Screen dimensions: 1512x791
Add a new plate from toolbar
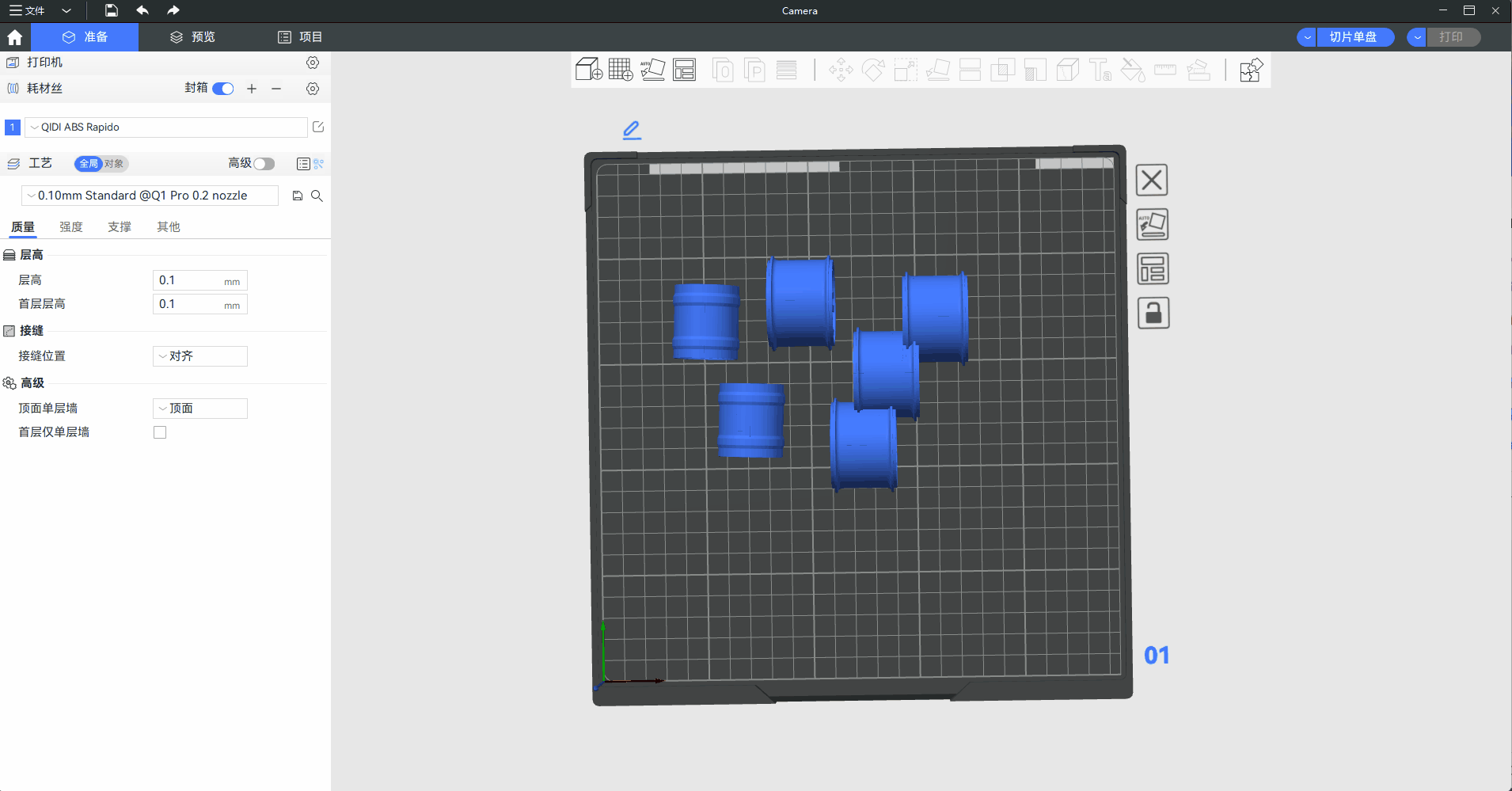tap(620, 70)
